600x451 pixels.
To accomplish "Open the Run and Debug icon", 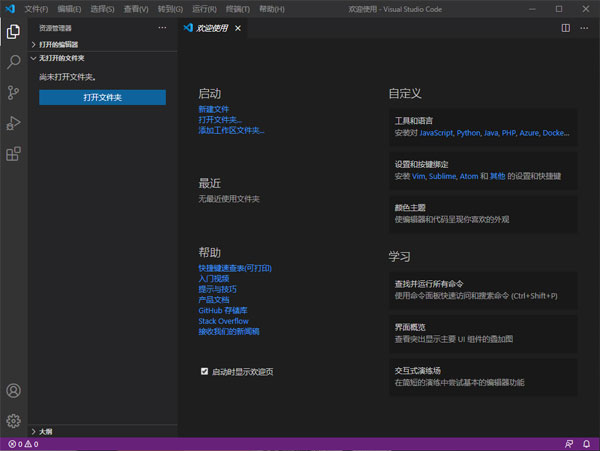I will pos(13,123).
